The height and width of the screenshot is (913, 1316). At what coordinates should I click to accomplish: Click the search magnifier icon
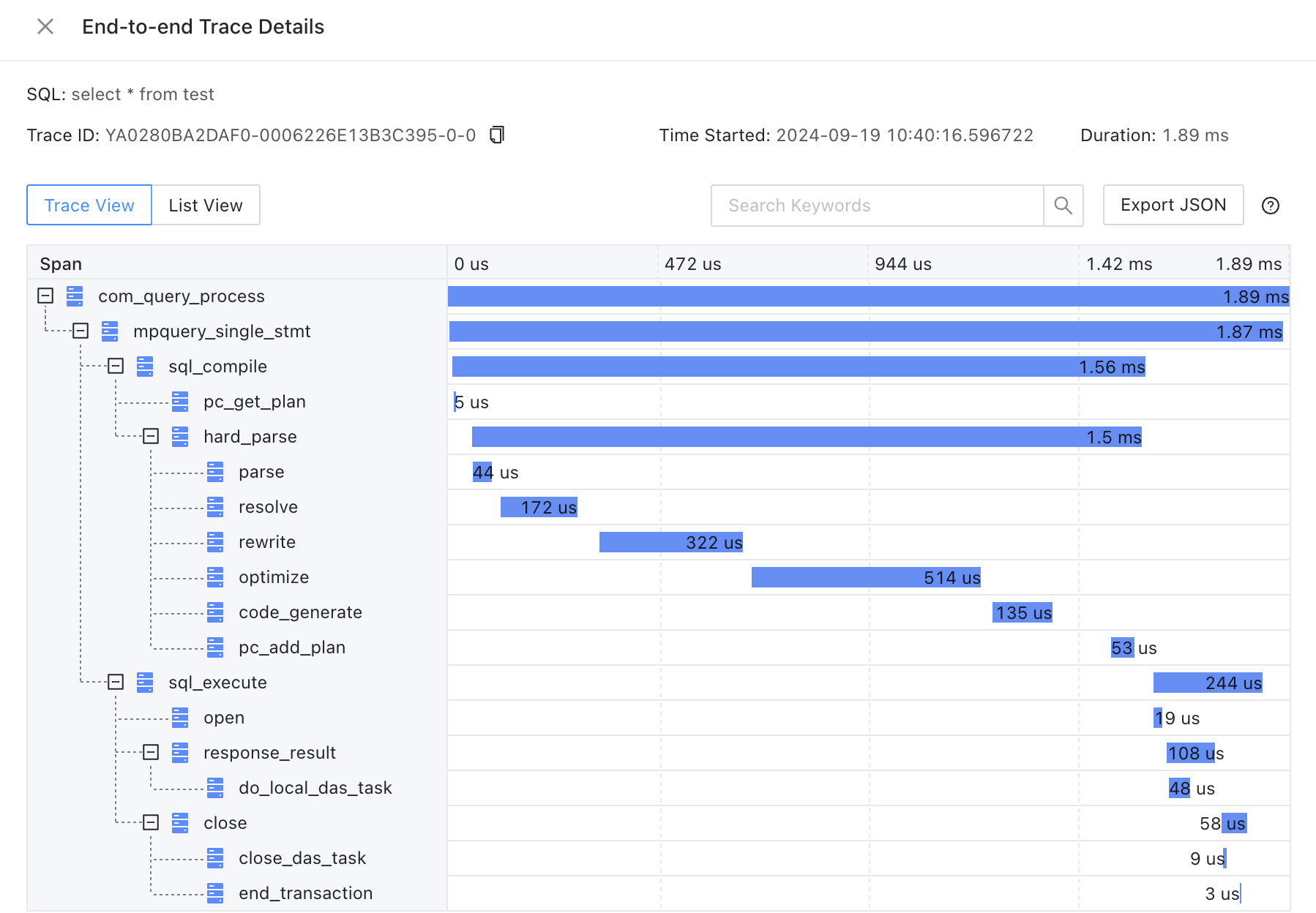point(1063,206)
